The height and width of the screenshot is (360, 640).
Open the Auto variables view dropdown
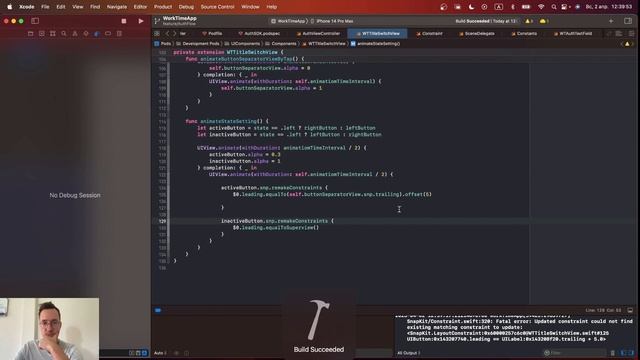pos(160,353)
